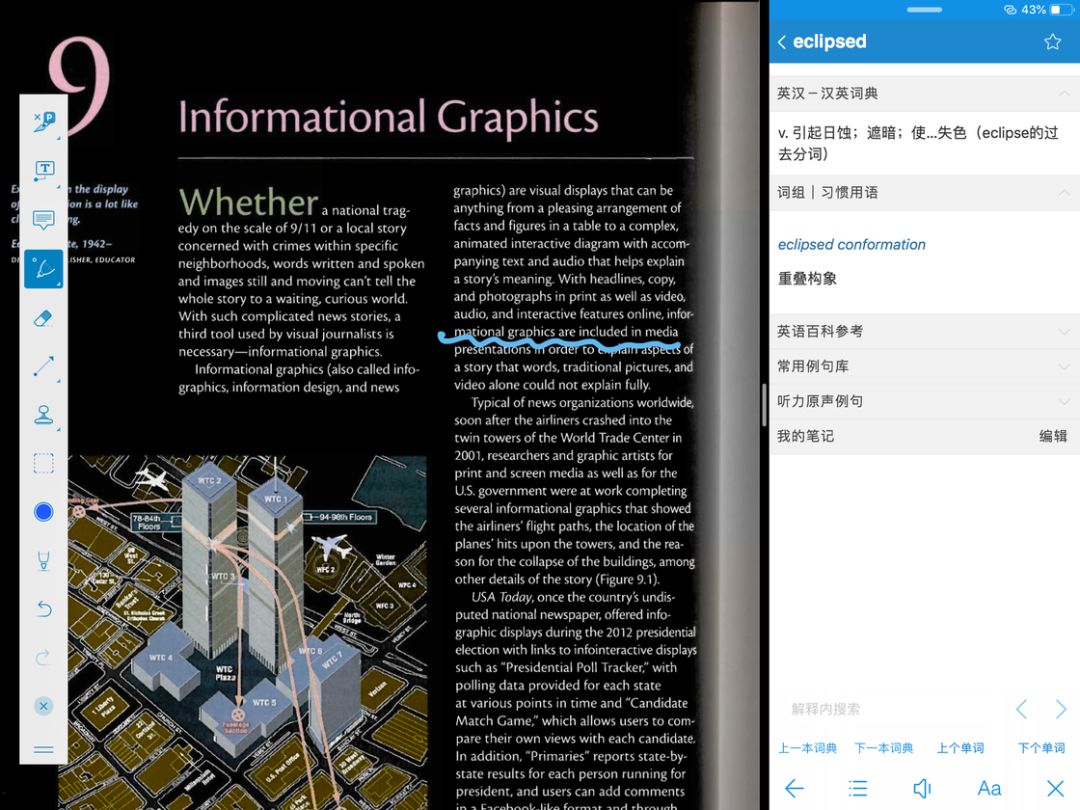The image size is (1080, 810).
Task: Toggle the freehand ink pen tool
Action: (44, 268)
